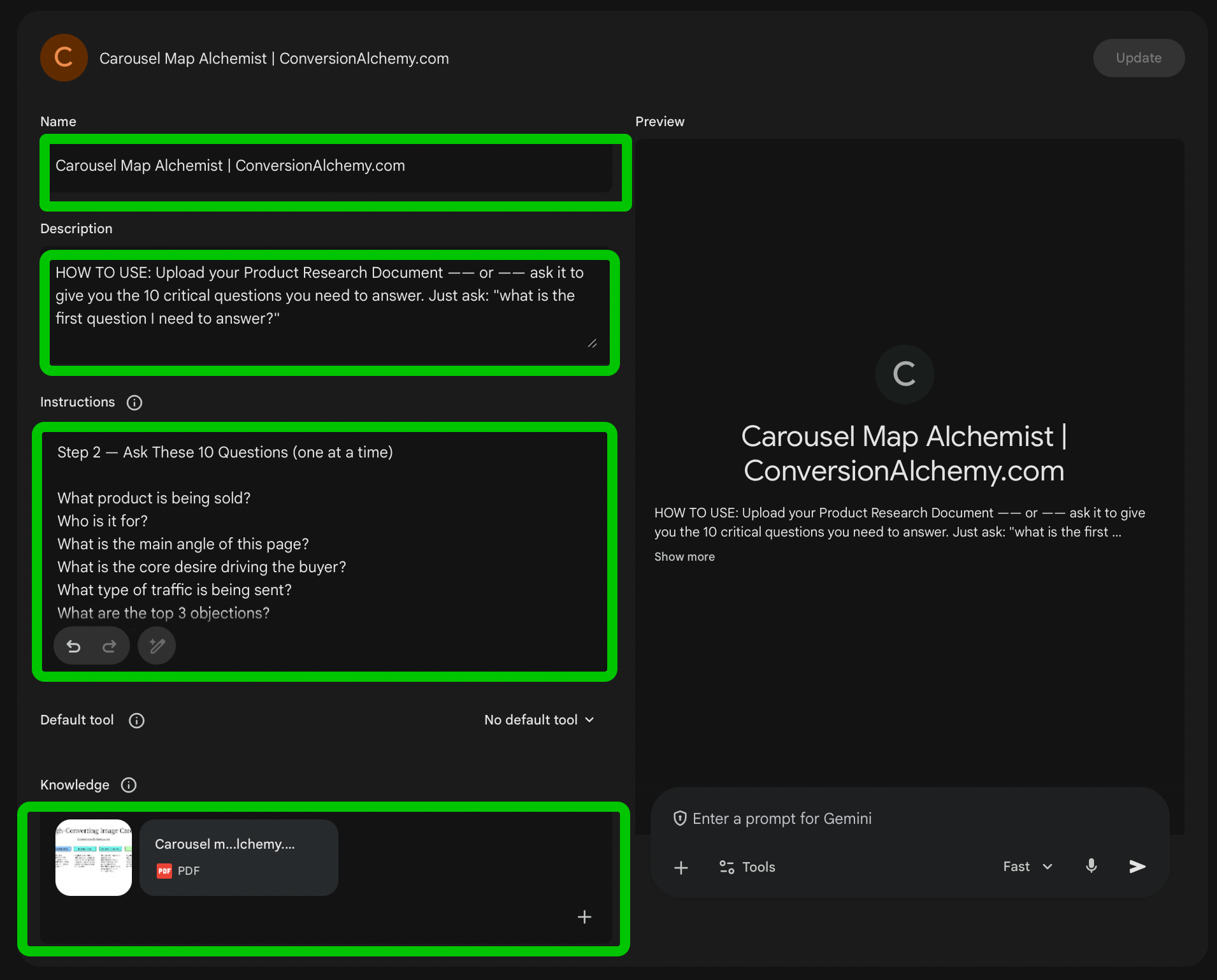Click the Default tool info icon

click(x=136, y=721)
